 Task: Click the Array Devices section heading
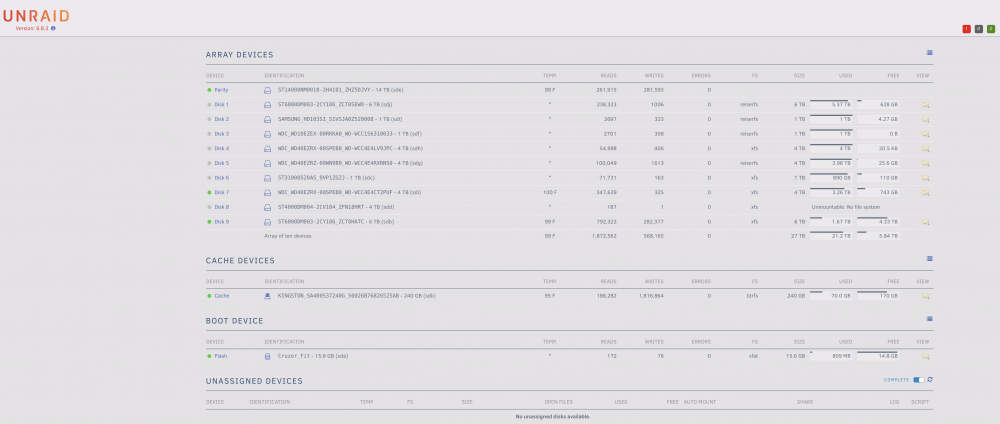[x=239, y=55]
